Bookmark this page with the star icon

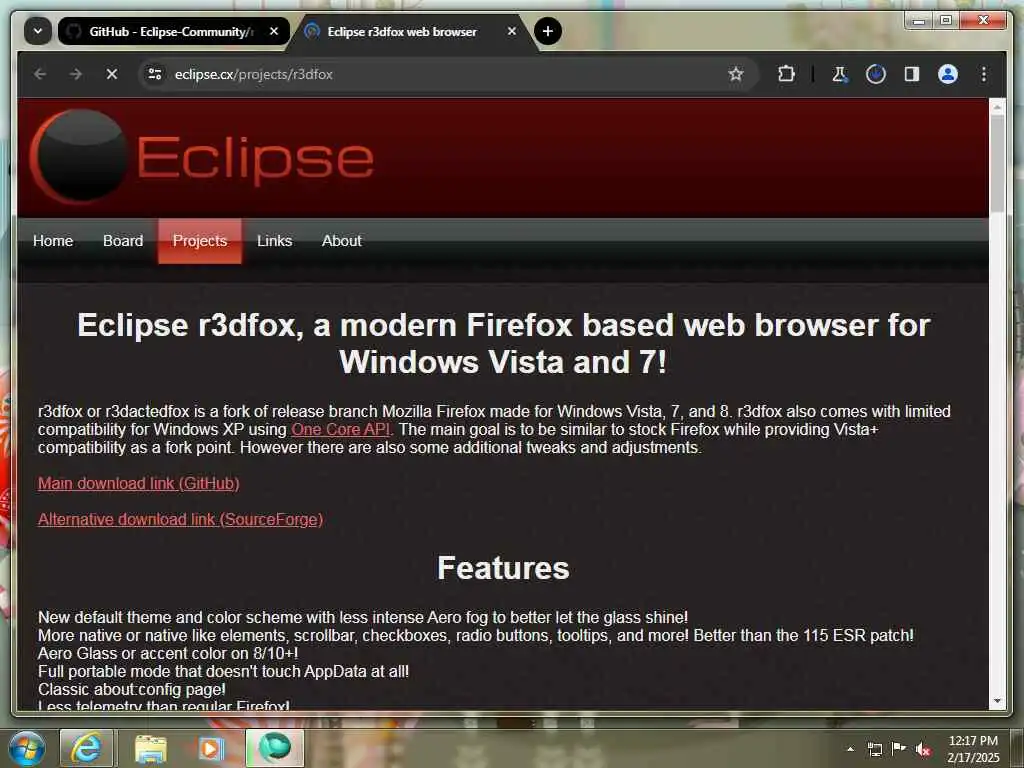pyautogui.click(x=735, y=74)
